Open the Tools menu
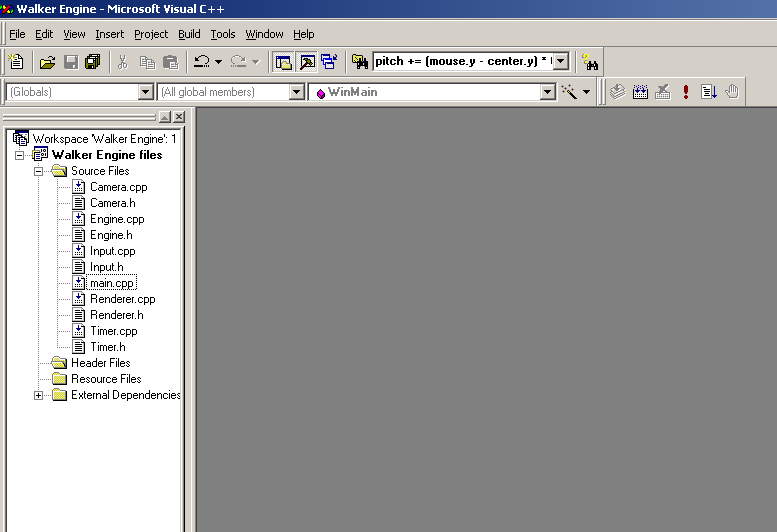The height and width of the screenshot is (532, 777). (223, 34)
